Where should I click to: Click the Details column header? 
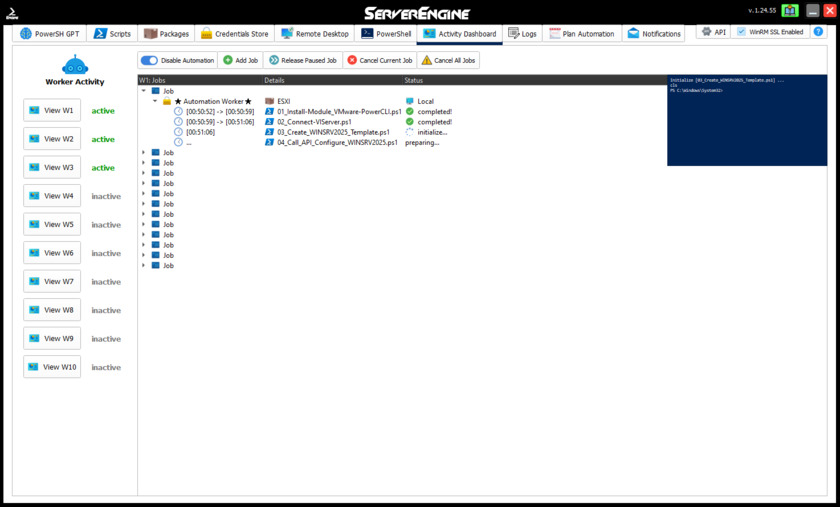(333, 80)
